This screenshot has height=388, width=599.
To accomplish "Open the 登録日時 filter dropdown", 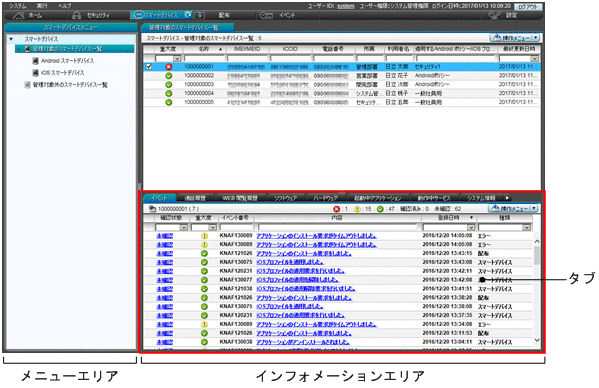I will 471,227.
